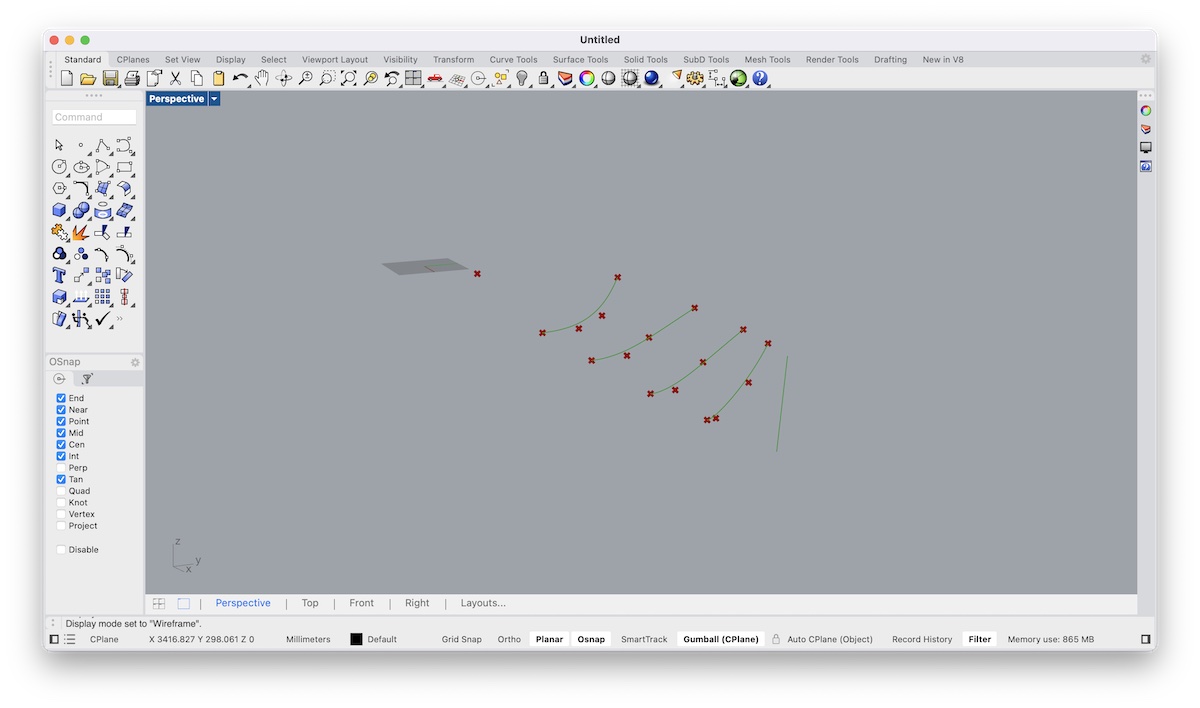Click the lock icon in the toolbar

tap(544, 78)
